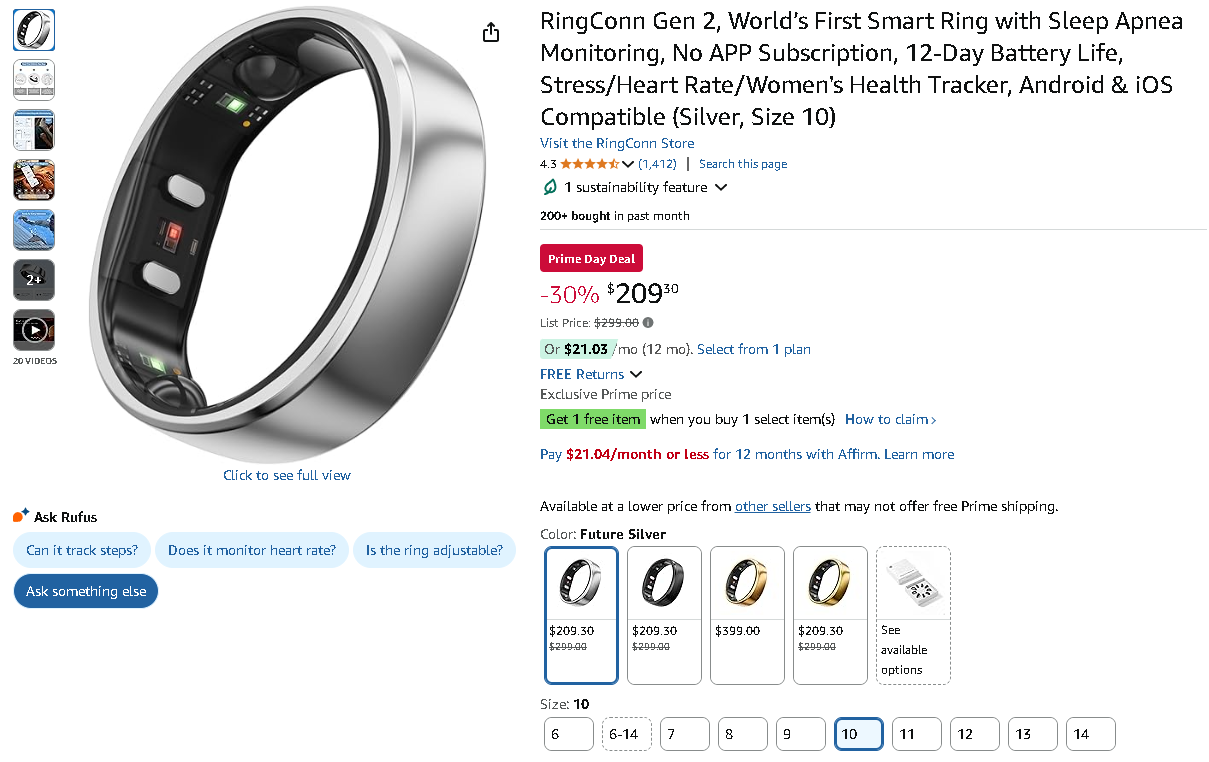The height and width of the screenshot is (762, 1209).
Task: Expand the sustainability feature dropdown
Action: [x=721, y=187]
